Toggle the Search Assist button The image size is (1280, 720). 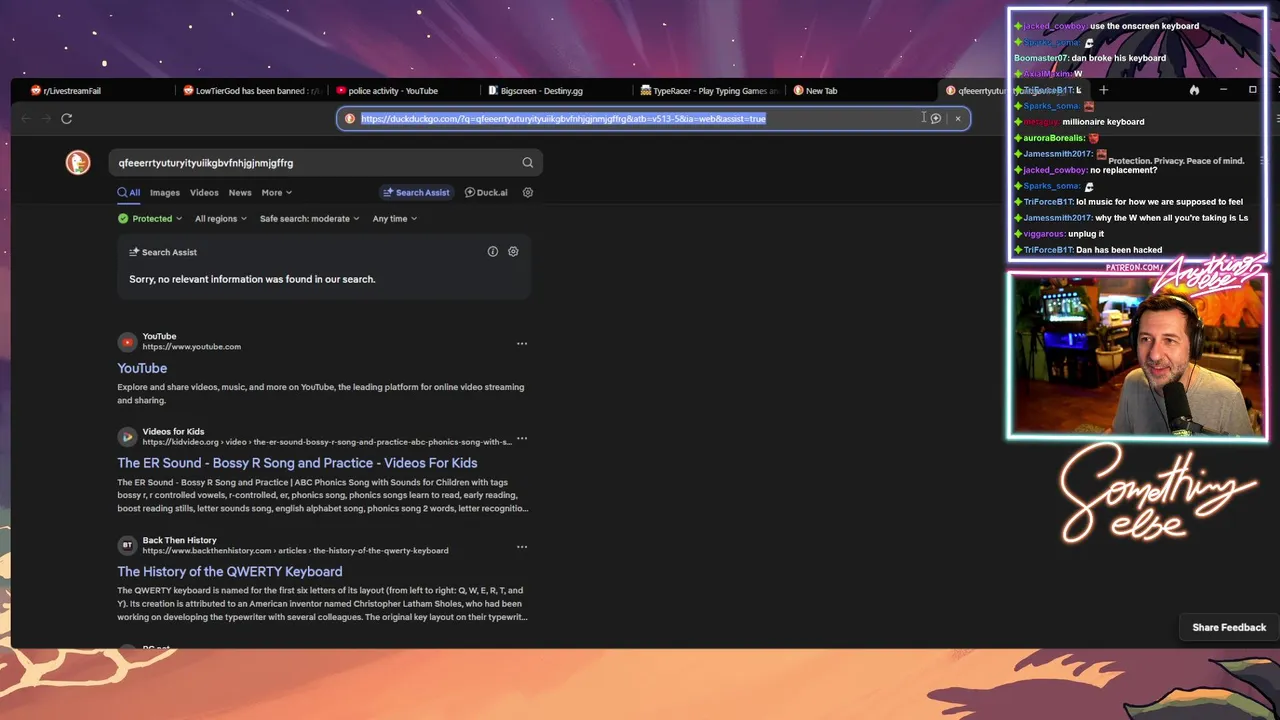tap(416, 192)
